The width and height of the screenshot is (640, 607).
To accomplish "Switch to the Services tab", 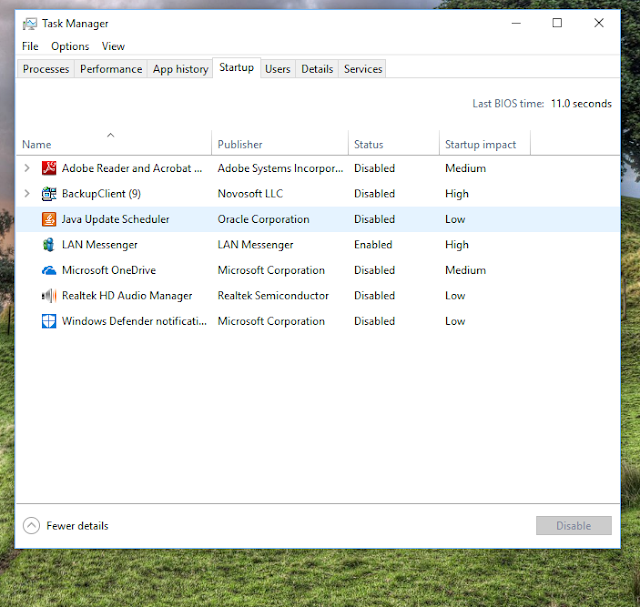I will [x=363, y=69].
